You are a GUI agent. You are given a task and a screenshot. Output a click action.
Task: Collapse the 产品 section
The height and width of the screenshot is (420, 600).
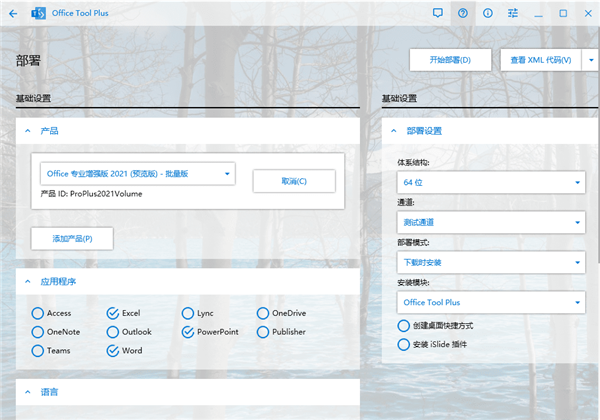point(27,131)
